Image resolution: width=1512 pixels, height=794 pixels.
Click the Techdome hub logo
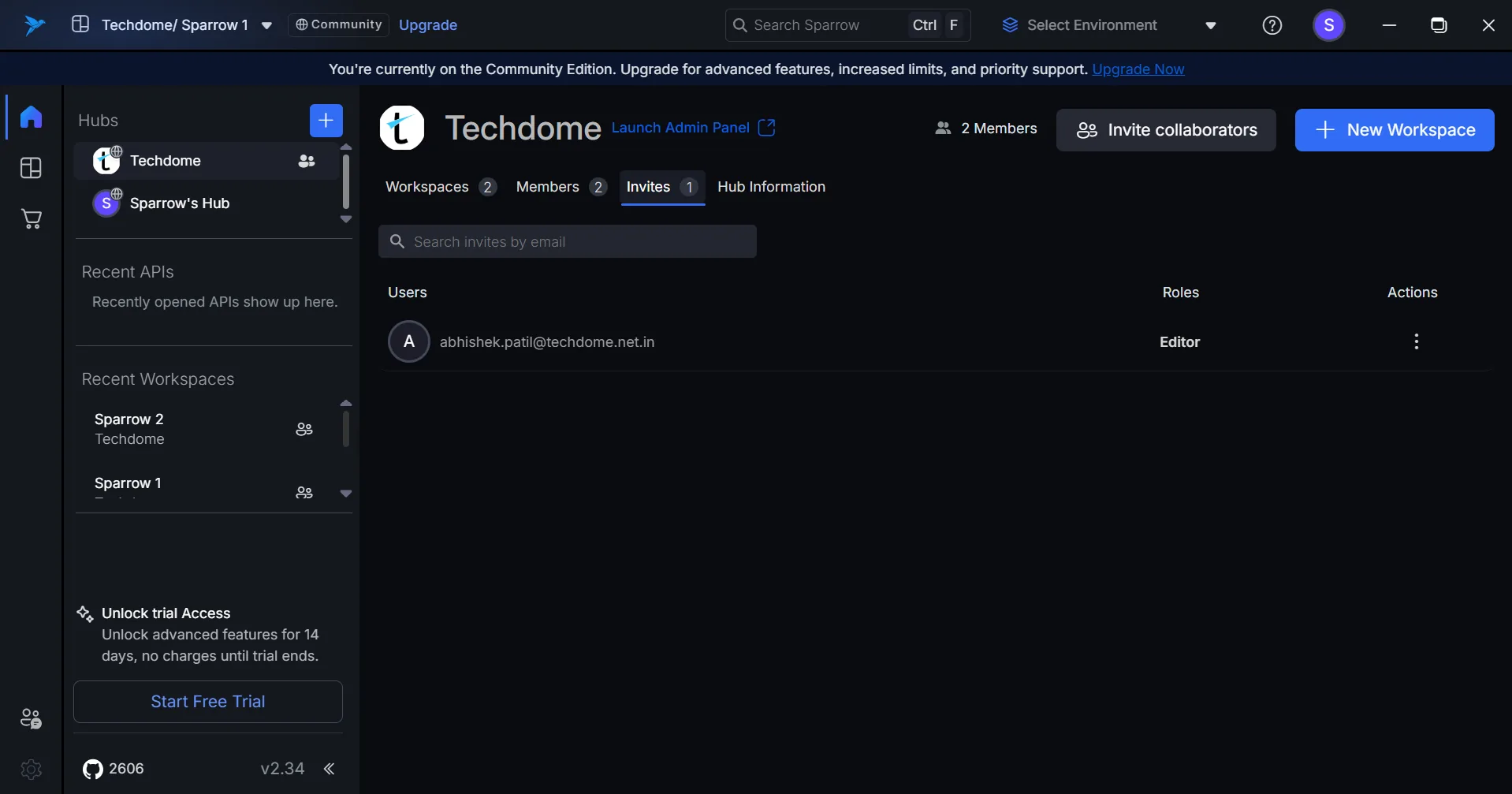pyautogui.click(x=402, y=128)
